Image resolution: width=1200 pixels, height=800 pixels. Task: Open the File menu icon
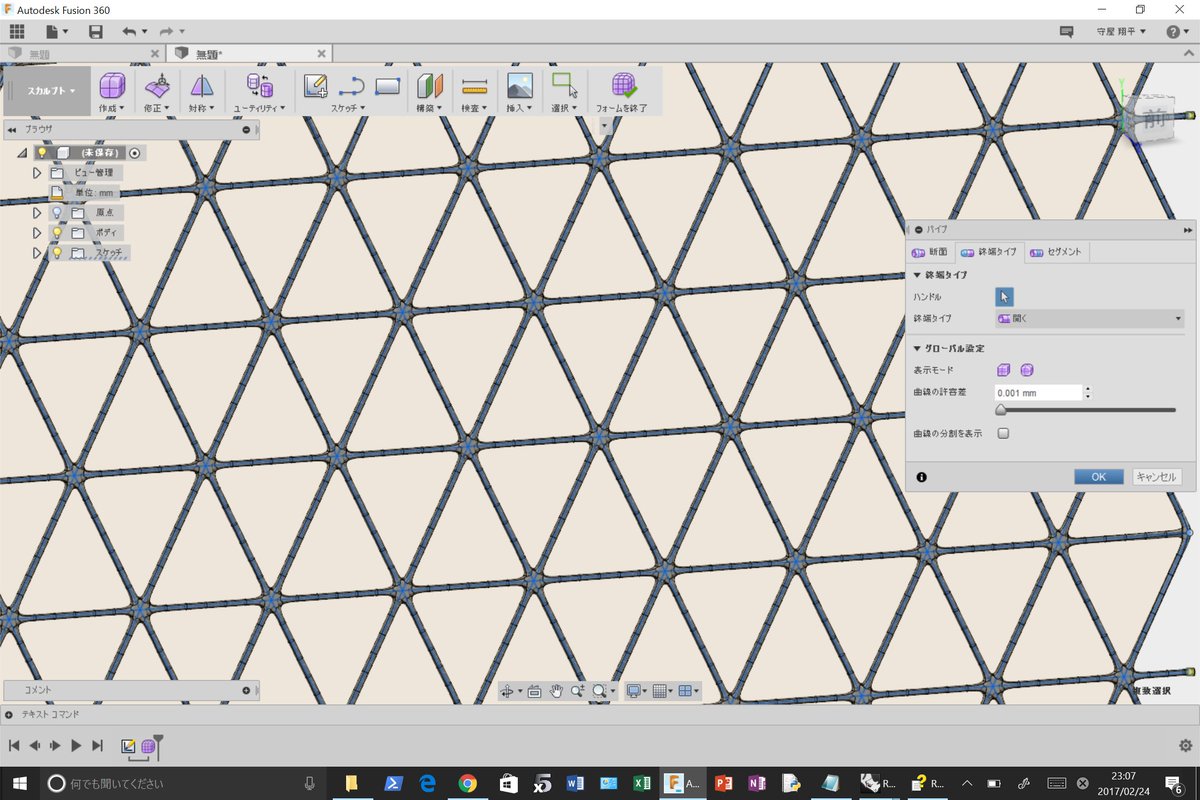(x=56, y=32)
